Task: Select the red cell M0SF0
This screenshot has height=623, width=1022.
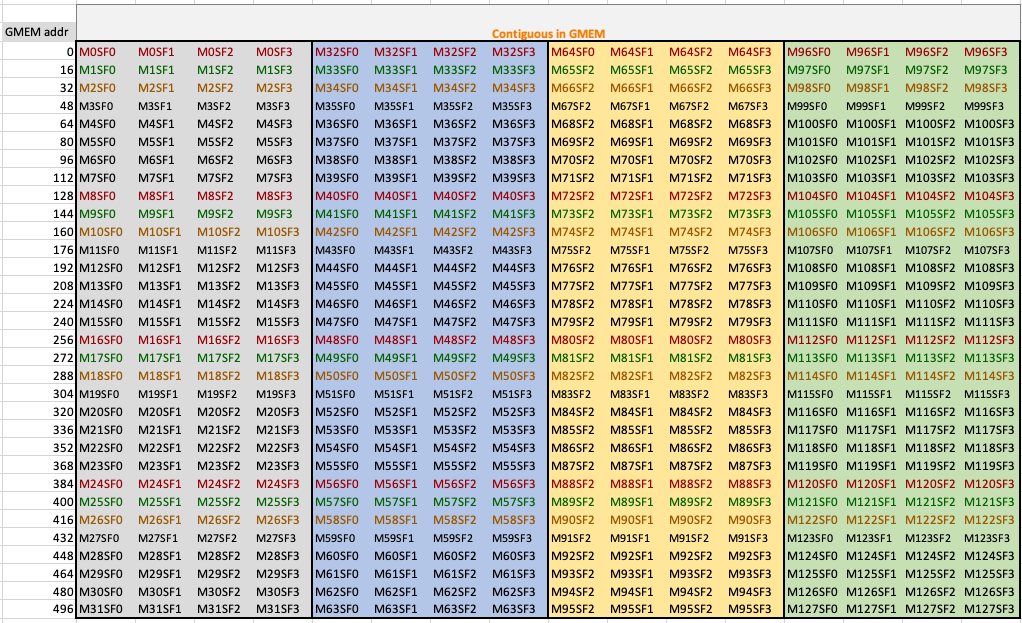Action: click(97, 52)
